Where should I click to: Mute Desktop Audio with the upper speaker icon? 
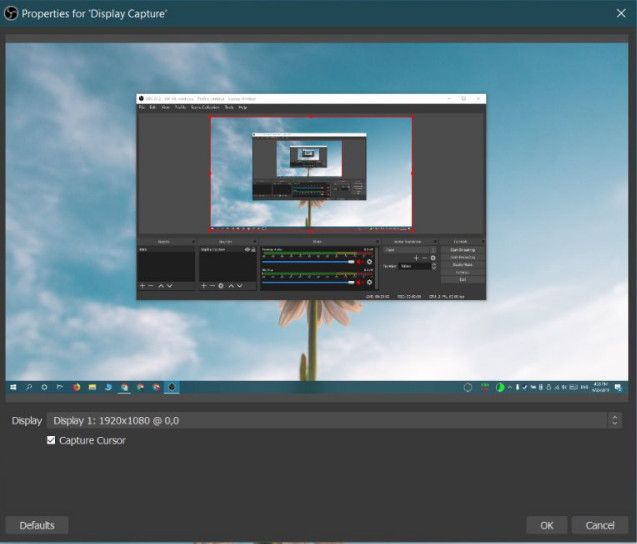[360, 262]
